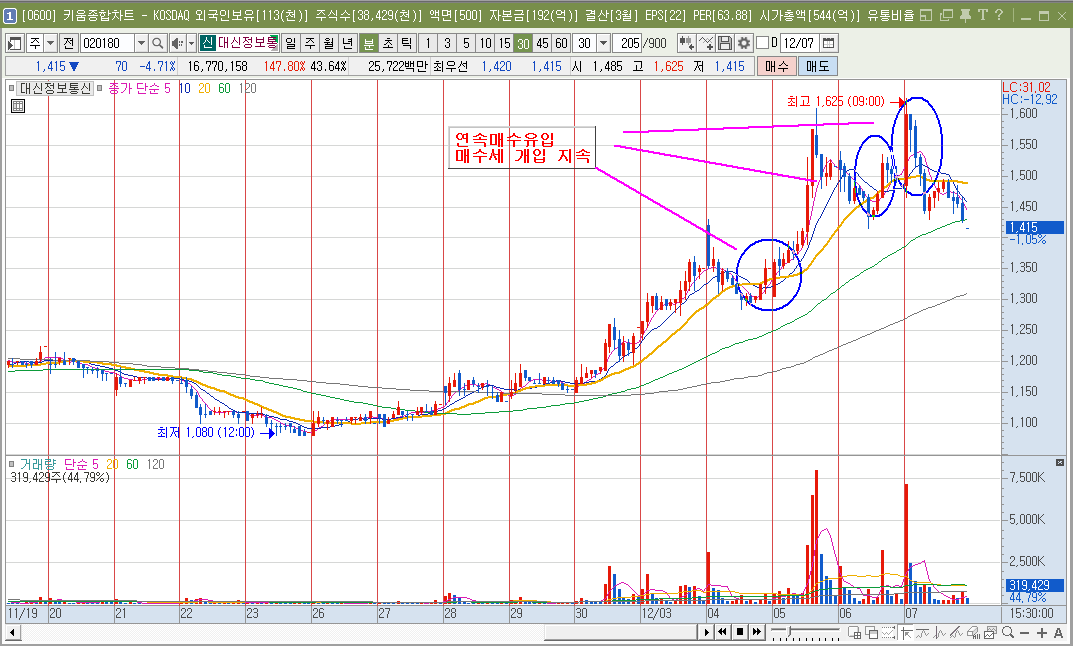This screenshot has width=1073, height=646.
Task: Open the calendar date picker icon
Action: 828,43
